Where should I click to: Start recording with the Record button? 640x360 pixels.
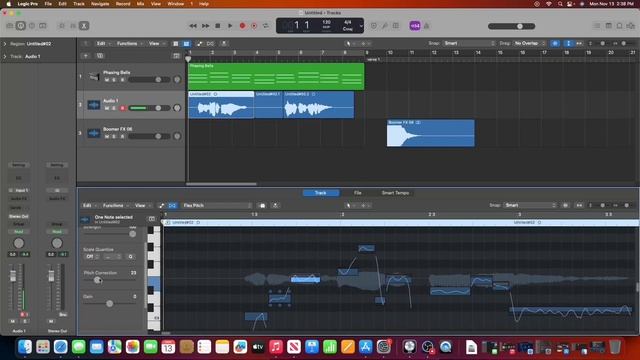(242, 26)
